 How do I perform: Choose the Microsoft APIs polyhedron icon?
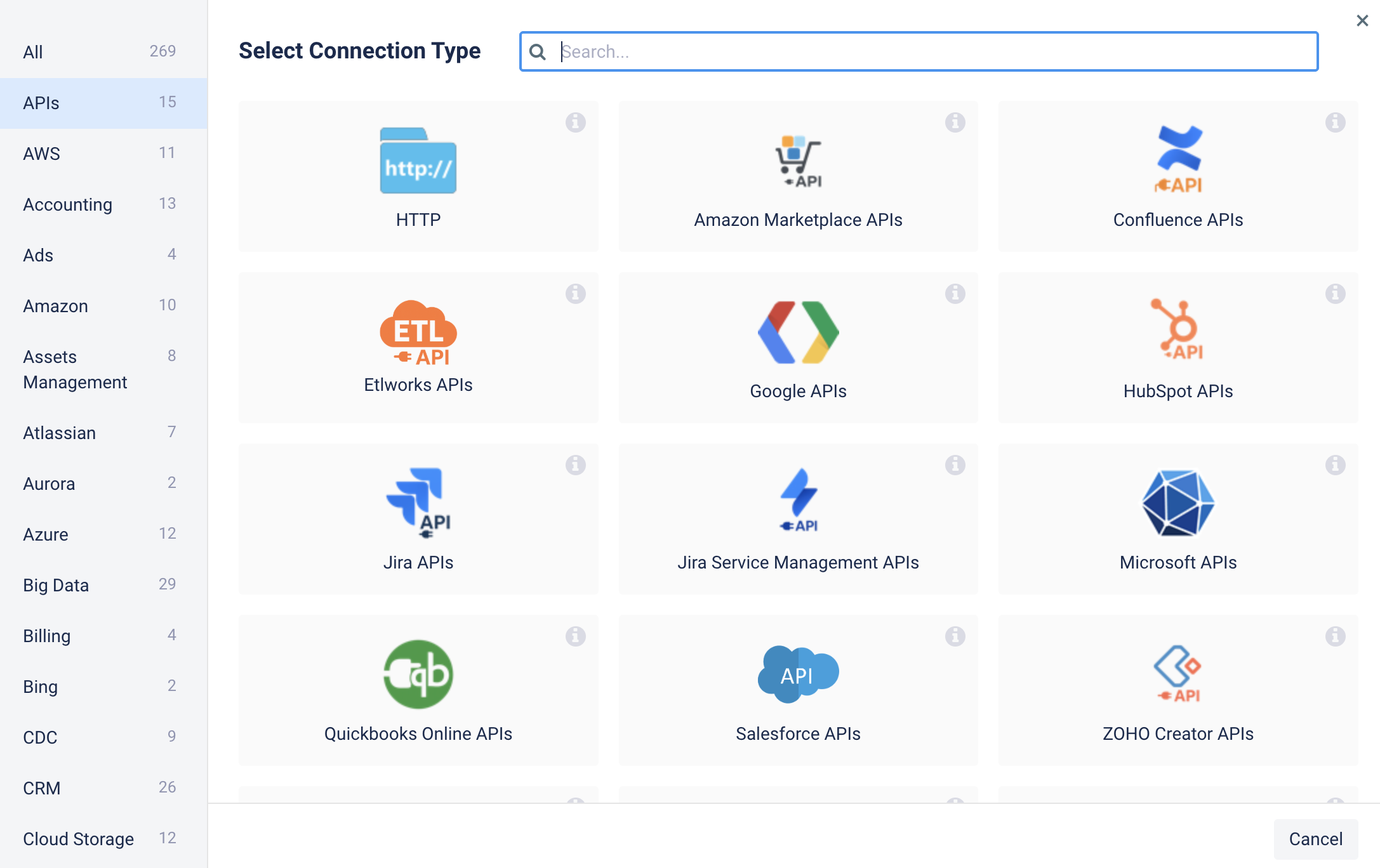(1178, 503)
